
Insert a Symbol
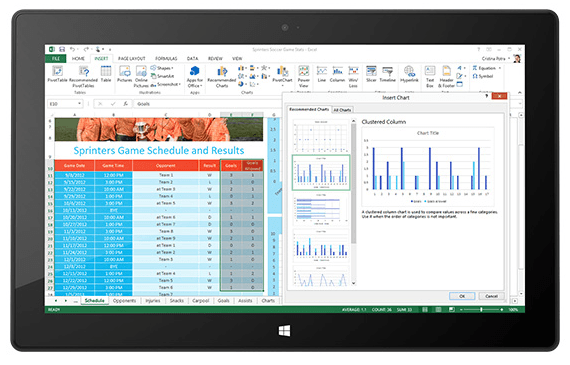(482, 76)
